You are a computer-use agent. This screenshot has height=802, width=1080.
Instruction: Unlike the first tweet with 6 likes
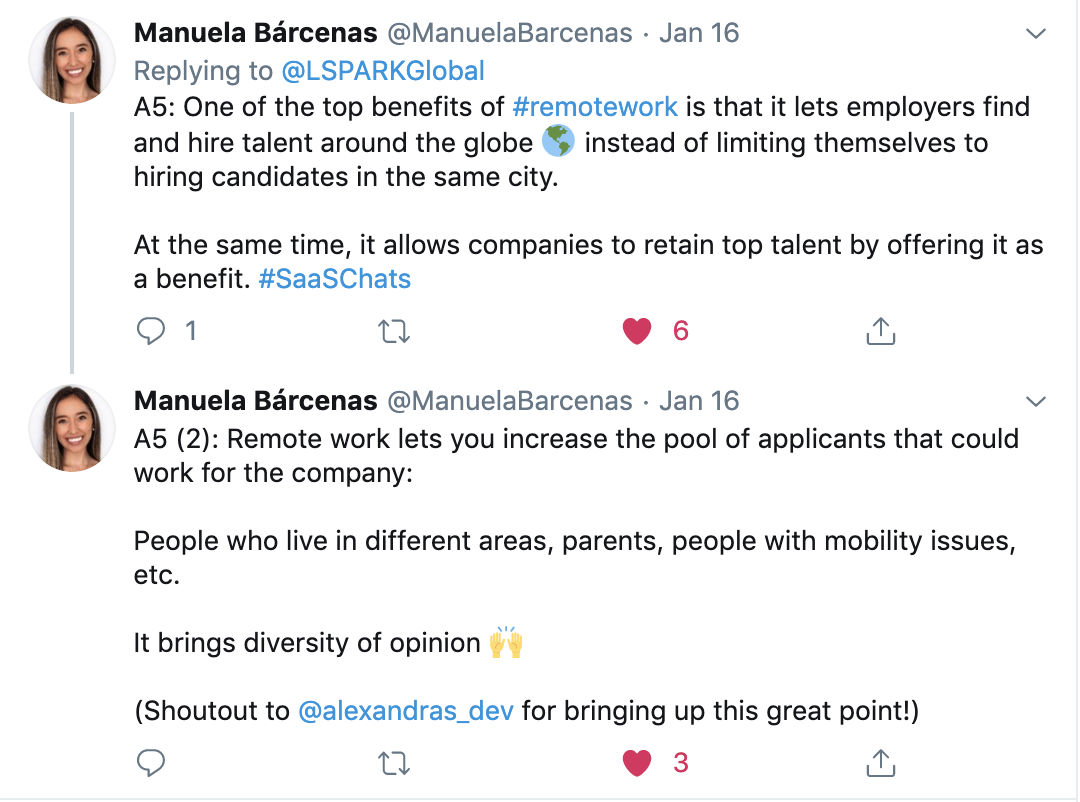[637, 331]
